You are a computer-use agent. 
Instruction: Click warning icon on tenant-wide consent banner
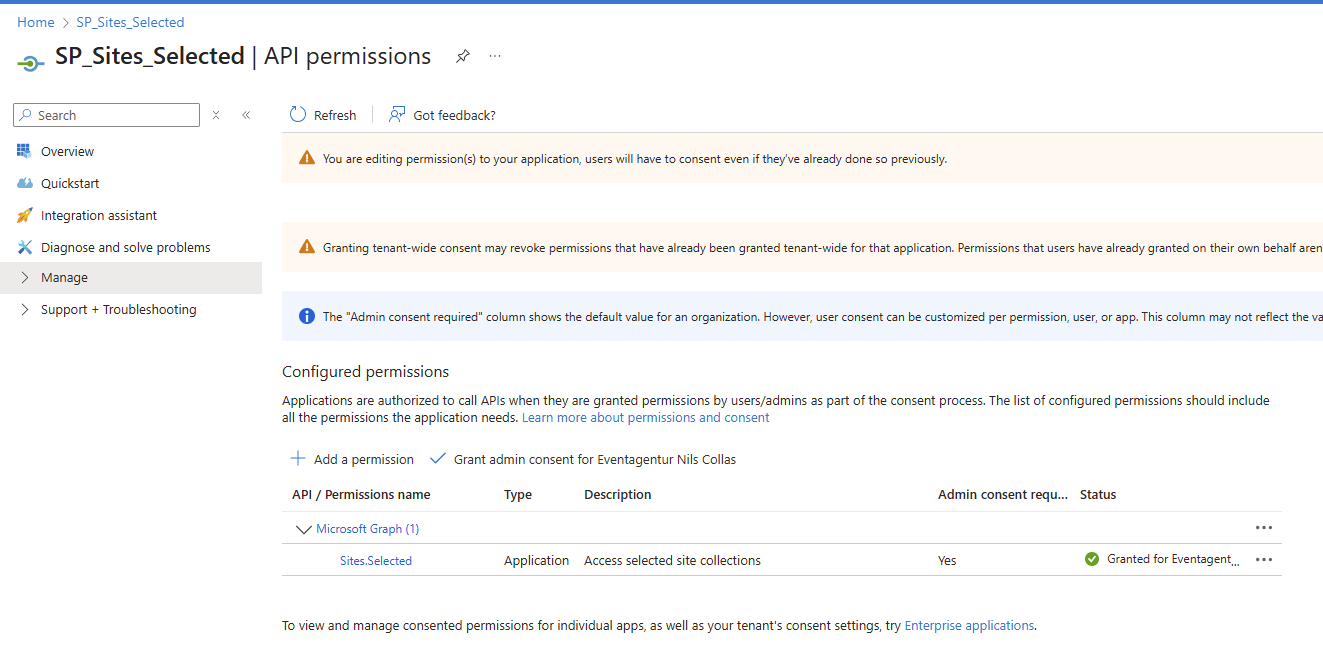[x=307, y=247]
